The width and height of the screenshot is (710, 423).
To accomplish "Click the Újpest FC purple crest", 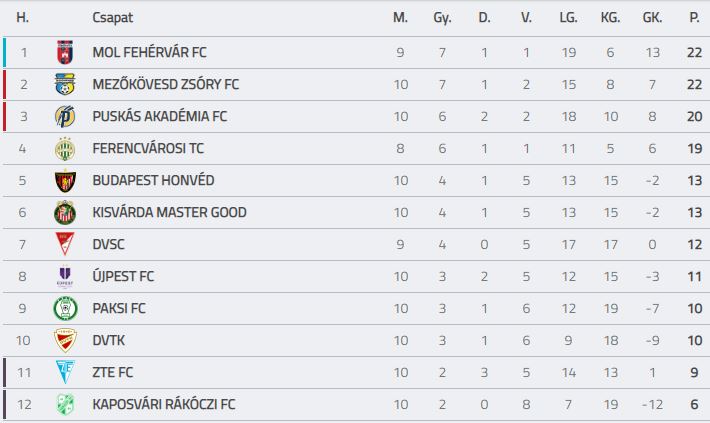I will (x=65, y=277).
